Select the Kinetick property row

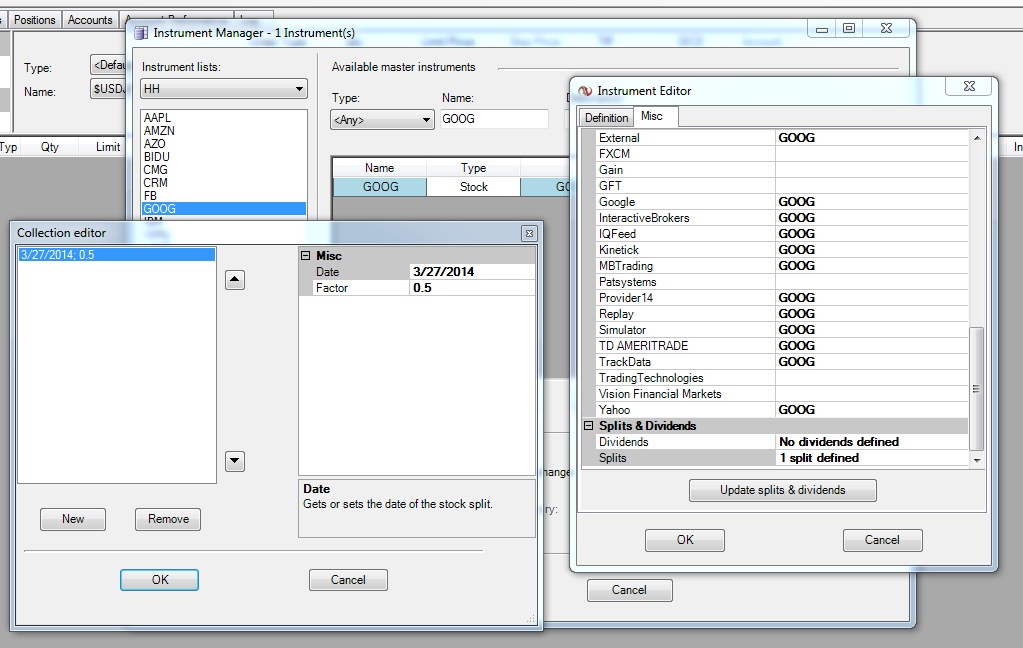coord(783,250)
